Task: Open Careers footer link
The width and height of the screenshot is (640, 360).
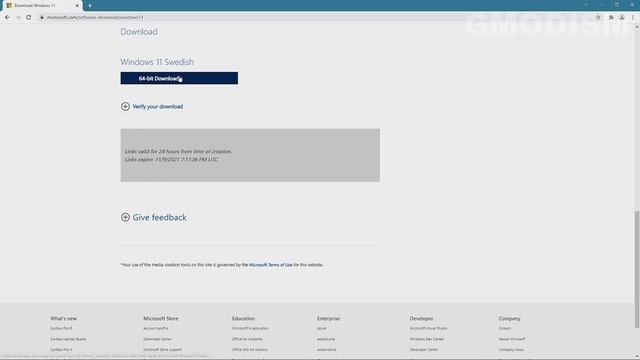Action: (x=505, y=329)
